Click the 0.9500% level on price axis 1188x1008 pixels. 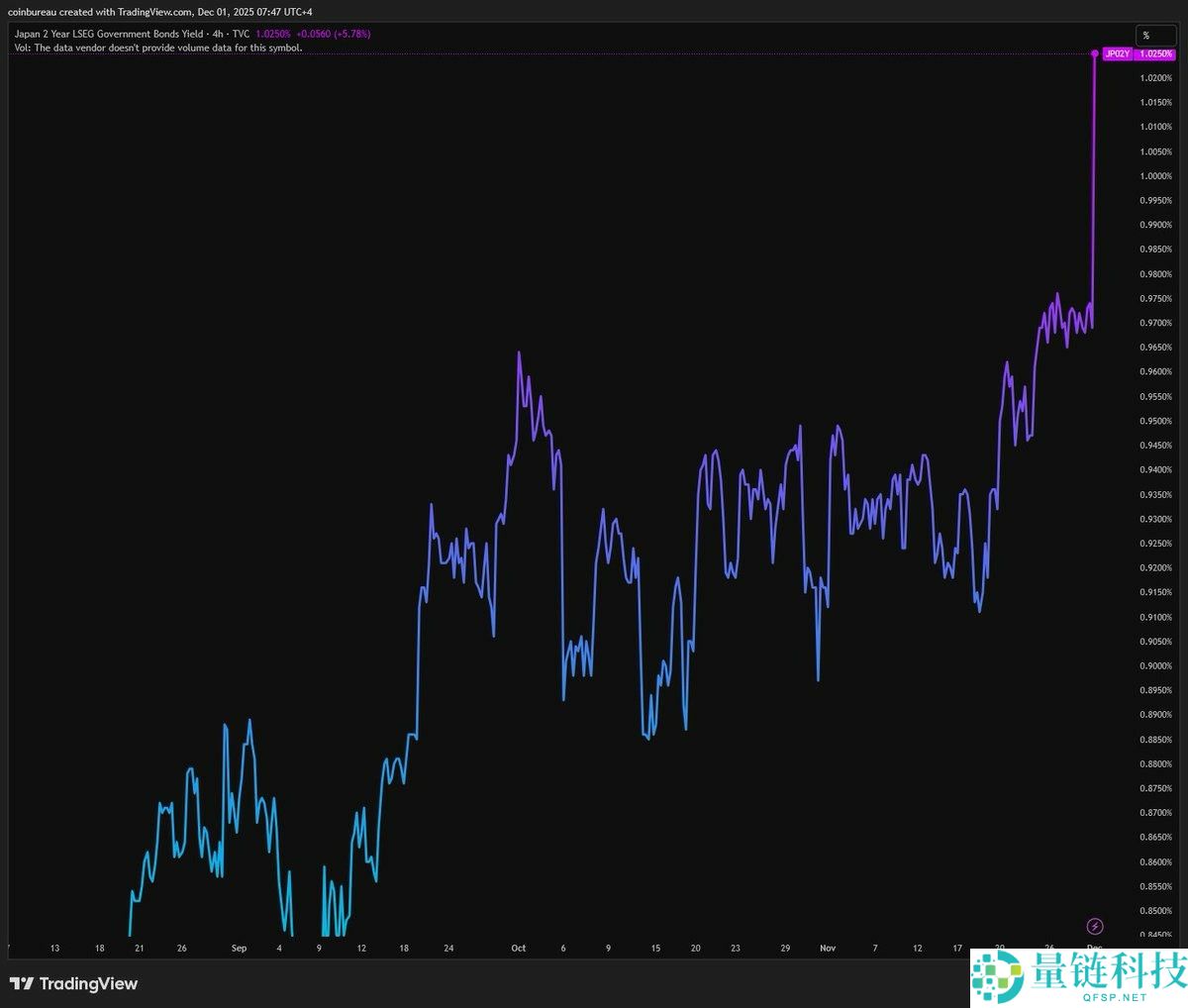click(x=1155, y=421)
